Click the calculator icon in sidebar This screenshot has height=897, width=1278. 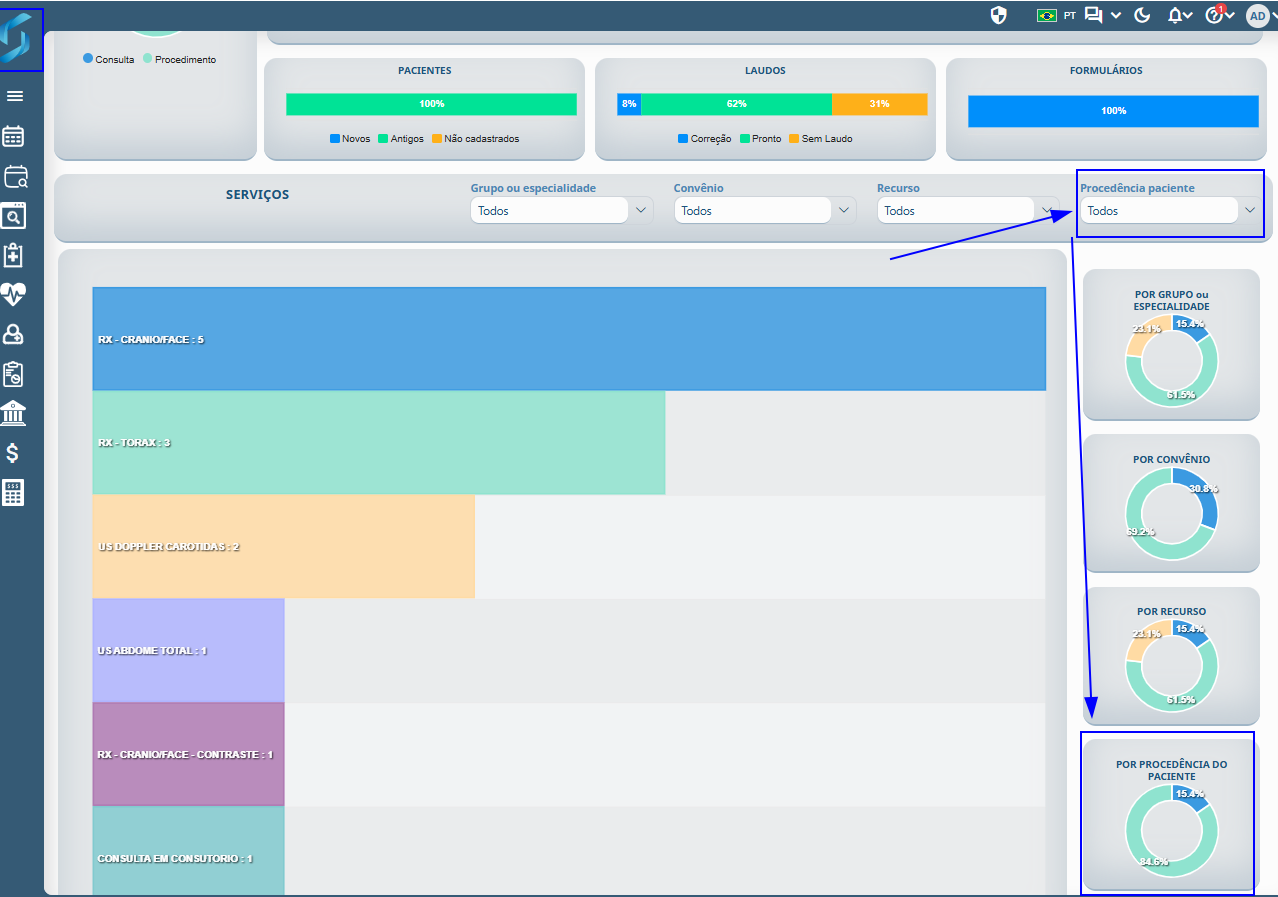click(x=14, y=493)
